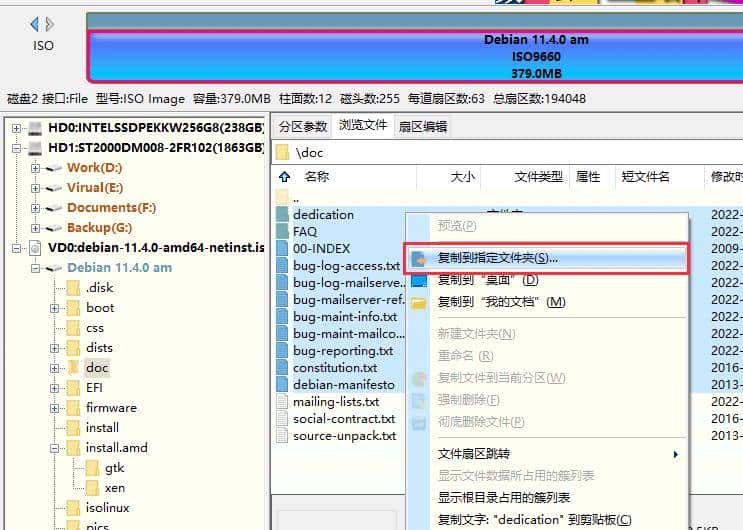The height and width of the screenshot is (530, 743).
Task: Select Virual(E:) in disk tree
Action: pos(95,188)
